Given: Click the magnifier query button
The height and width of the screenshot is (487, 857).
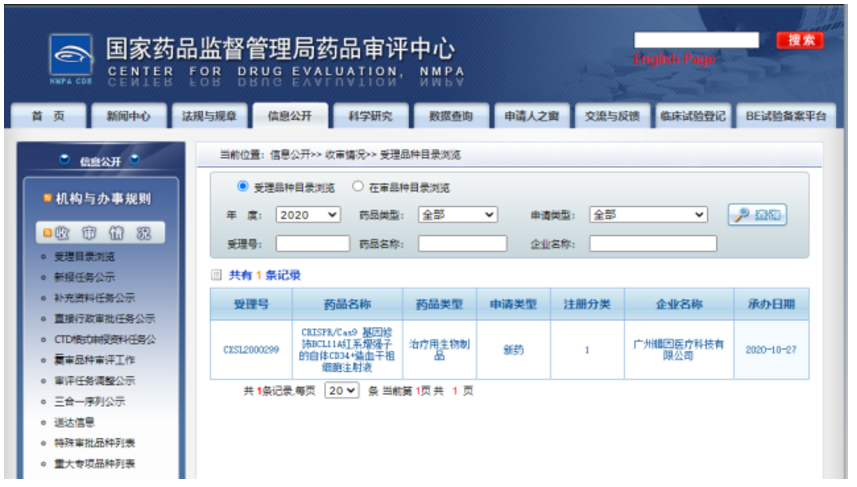Looking at the screenshot, I should click(756, 215).
